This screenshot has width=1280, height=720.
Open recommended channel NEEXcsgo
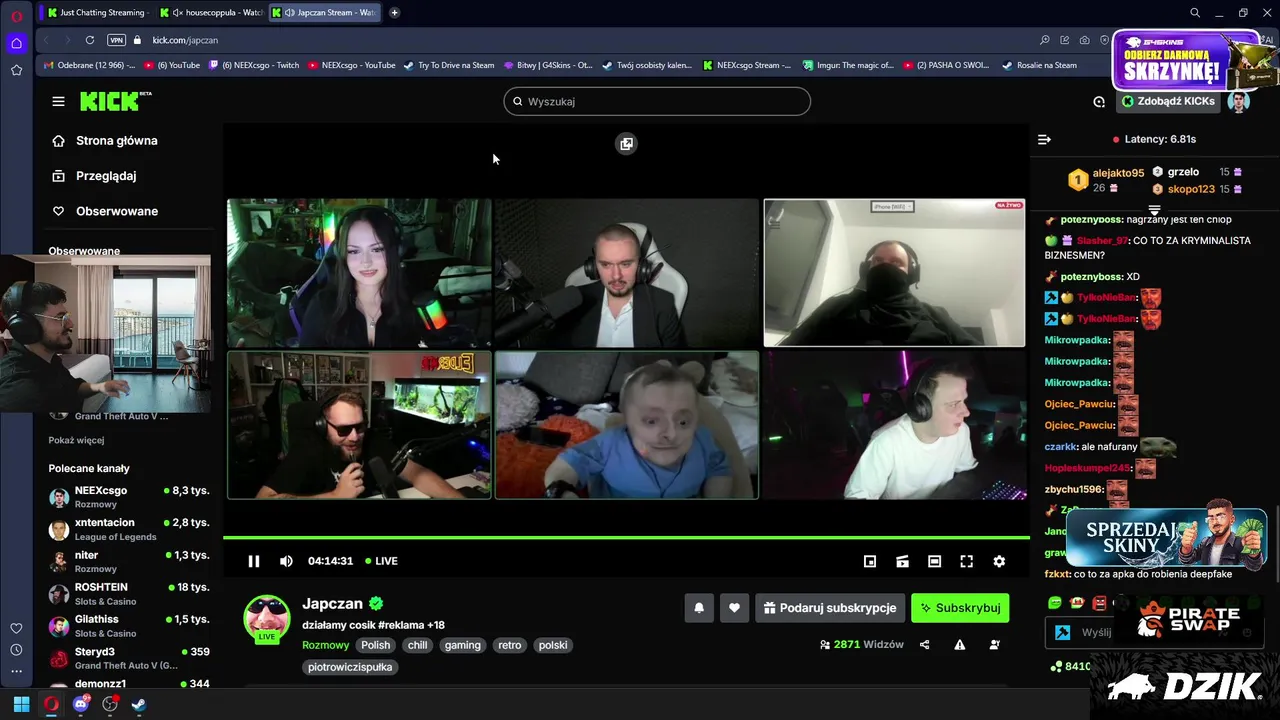point(129,497)
